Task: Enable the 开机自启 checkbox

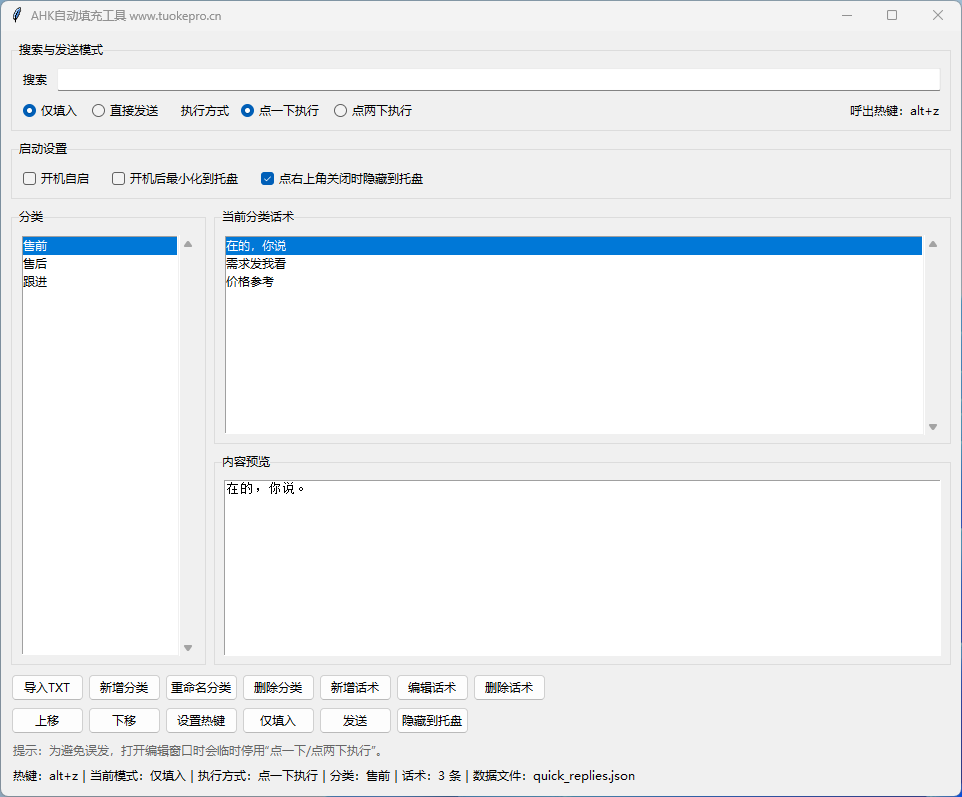Action: (x=30, y=179)
